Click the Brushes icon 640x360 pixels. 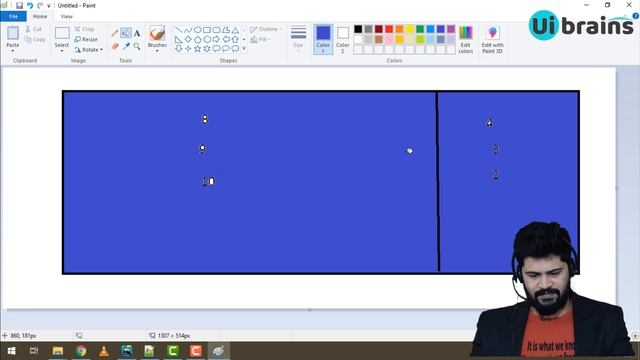(157, 33)
